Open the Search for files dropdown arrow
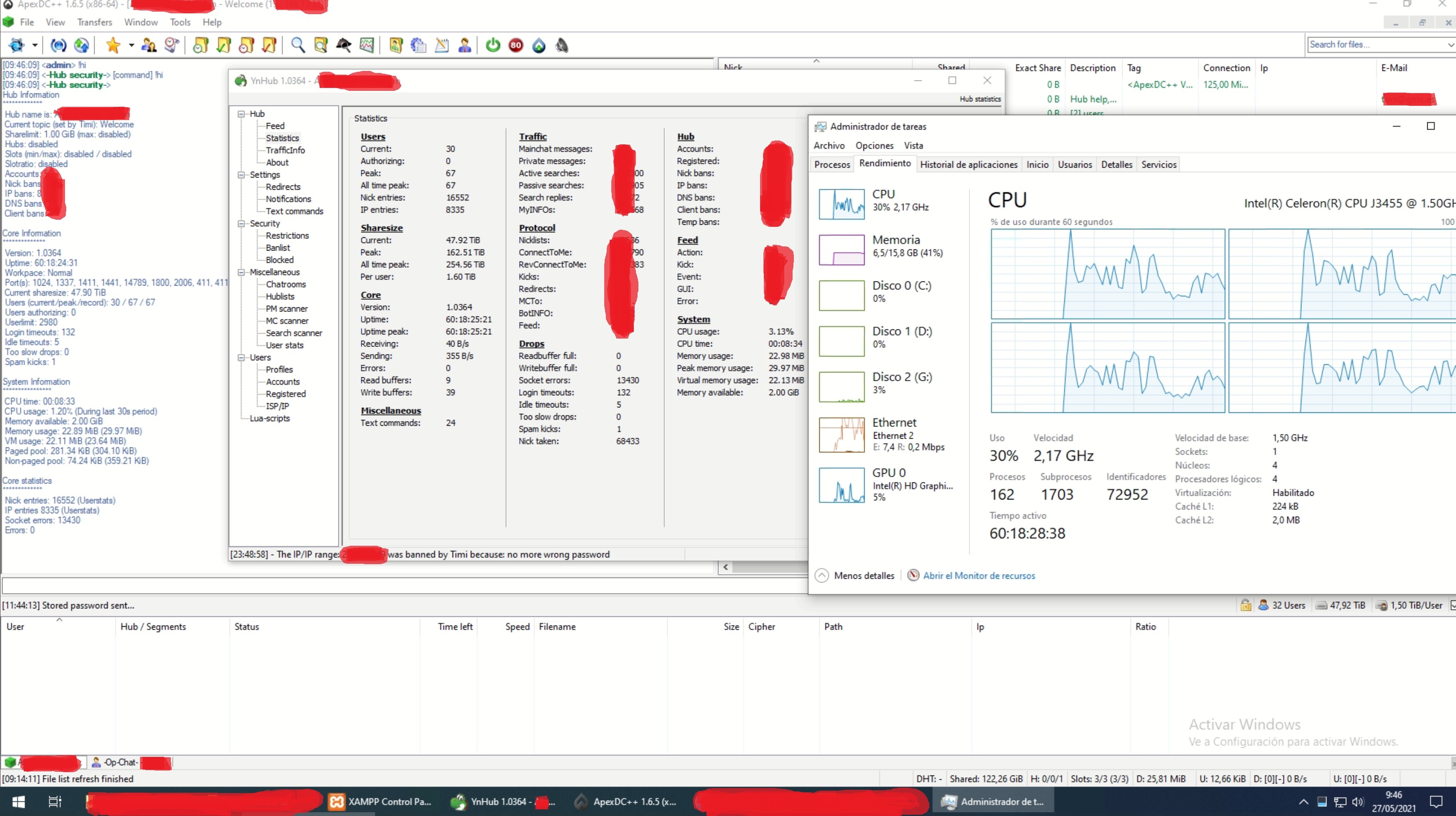The image size is (1456, 816). pyautogui.click(x=1451, y=45)
